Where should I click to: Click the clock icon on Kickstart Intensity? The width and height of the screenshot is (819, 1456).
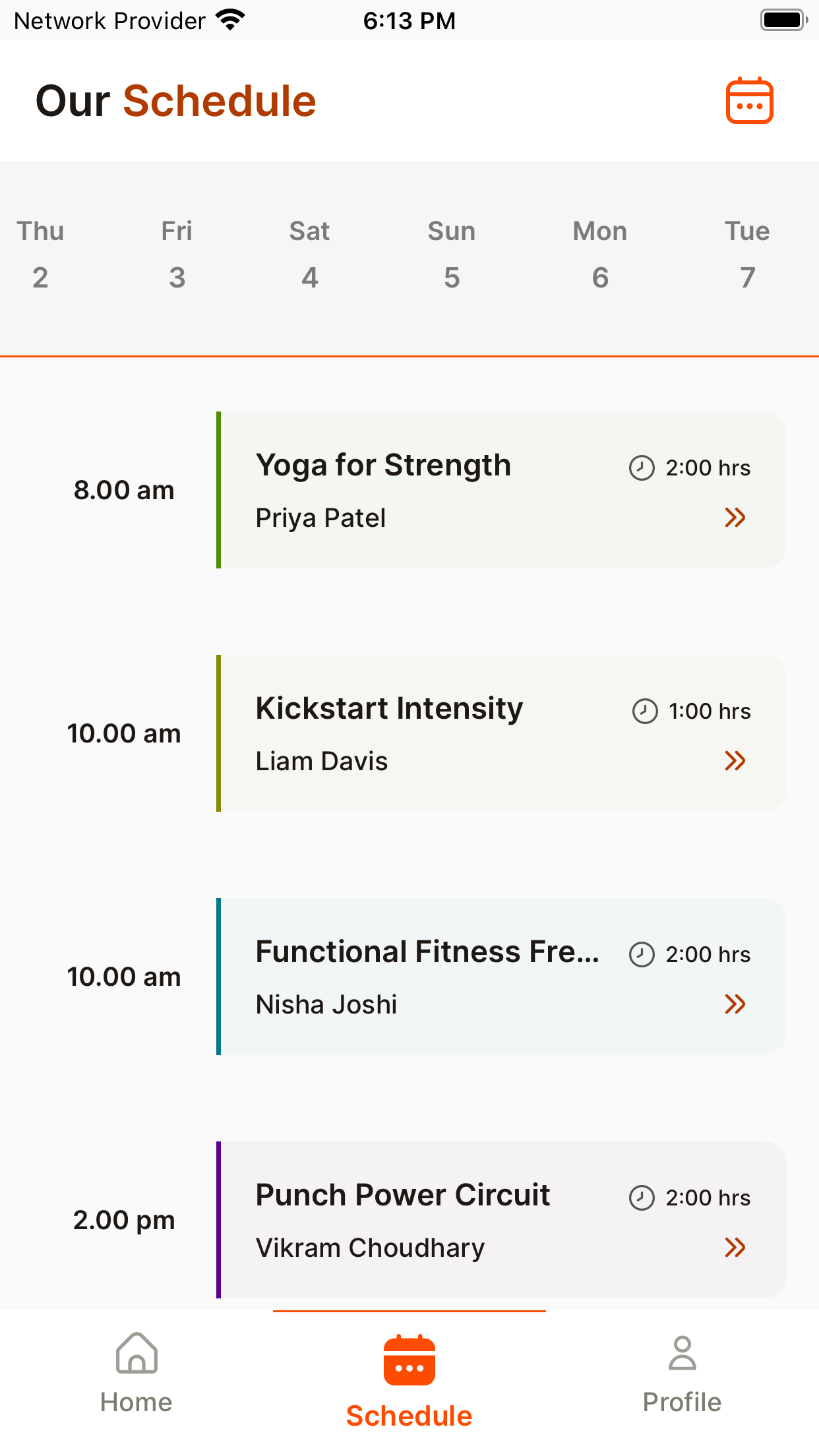tap(645, 712)
